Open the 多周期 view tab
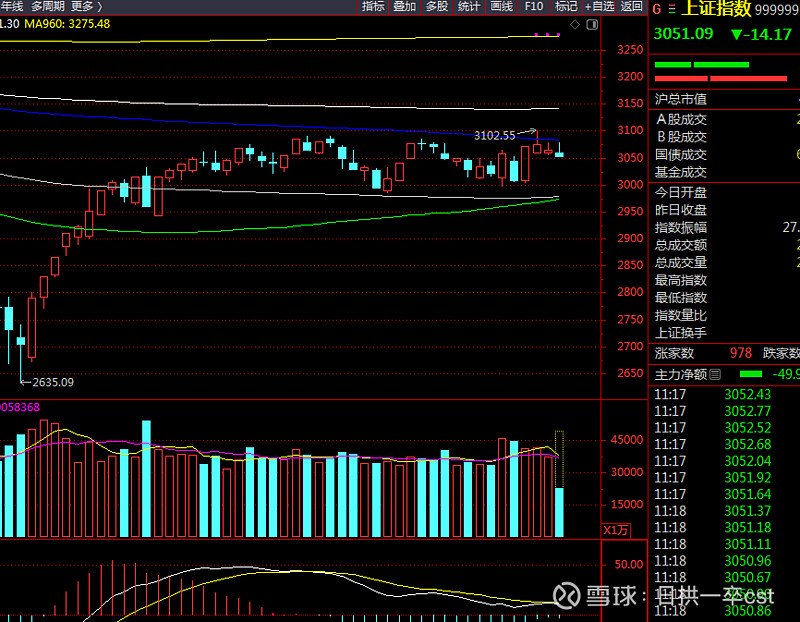 coord(48,6)
